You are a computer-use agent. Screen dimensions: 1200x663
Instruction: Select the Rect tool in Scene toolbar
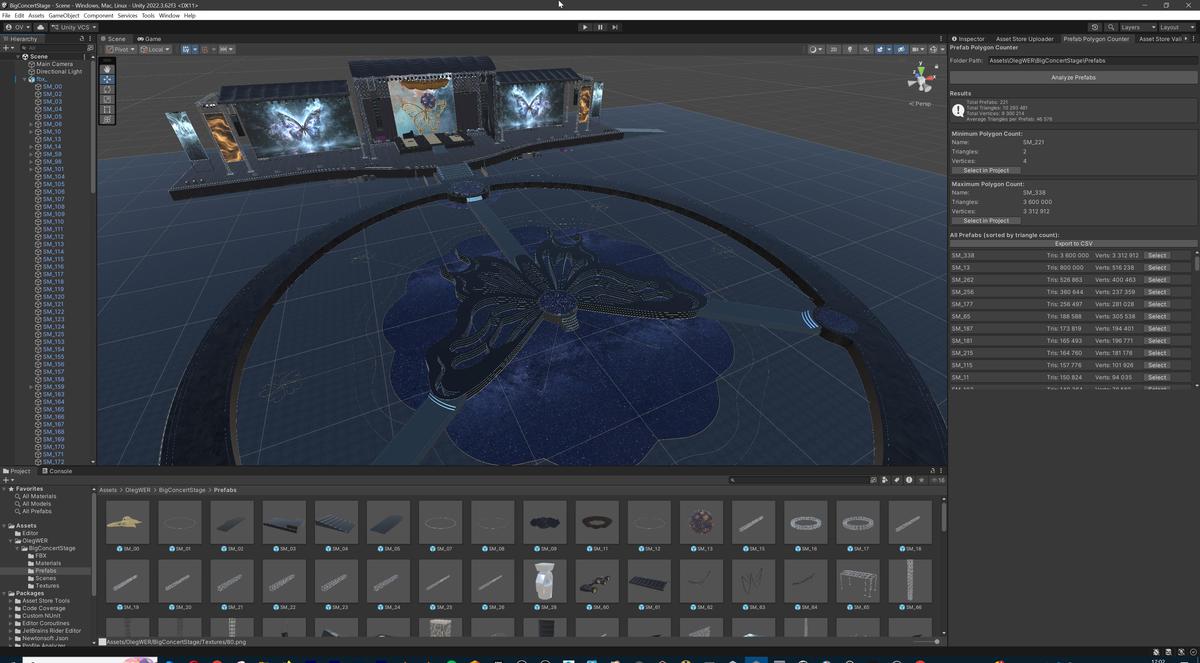coord(107,109)
